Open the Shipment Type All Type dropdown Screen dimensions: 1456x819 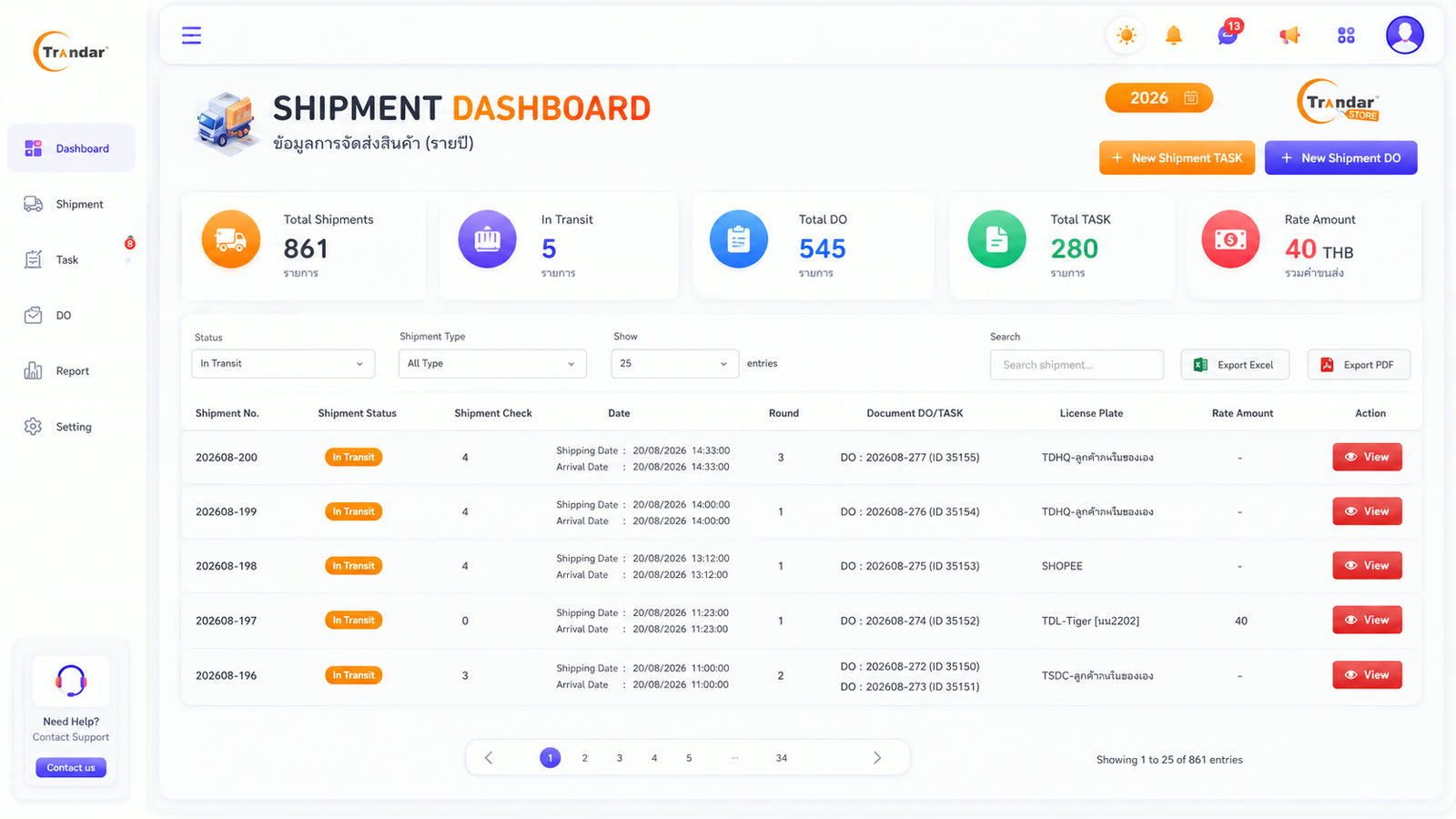click(x=492, y=364)
